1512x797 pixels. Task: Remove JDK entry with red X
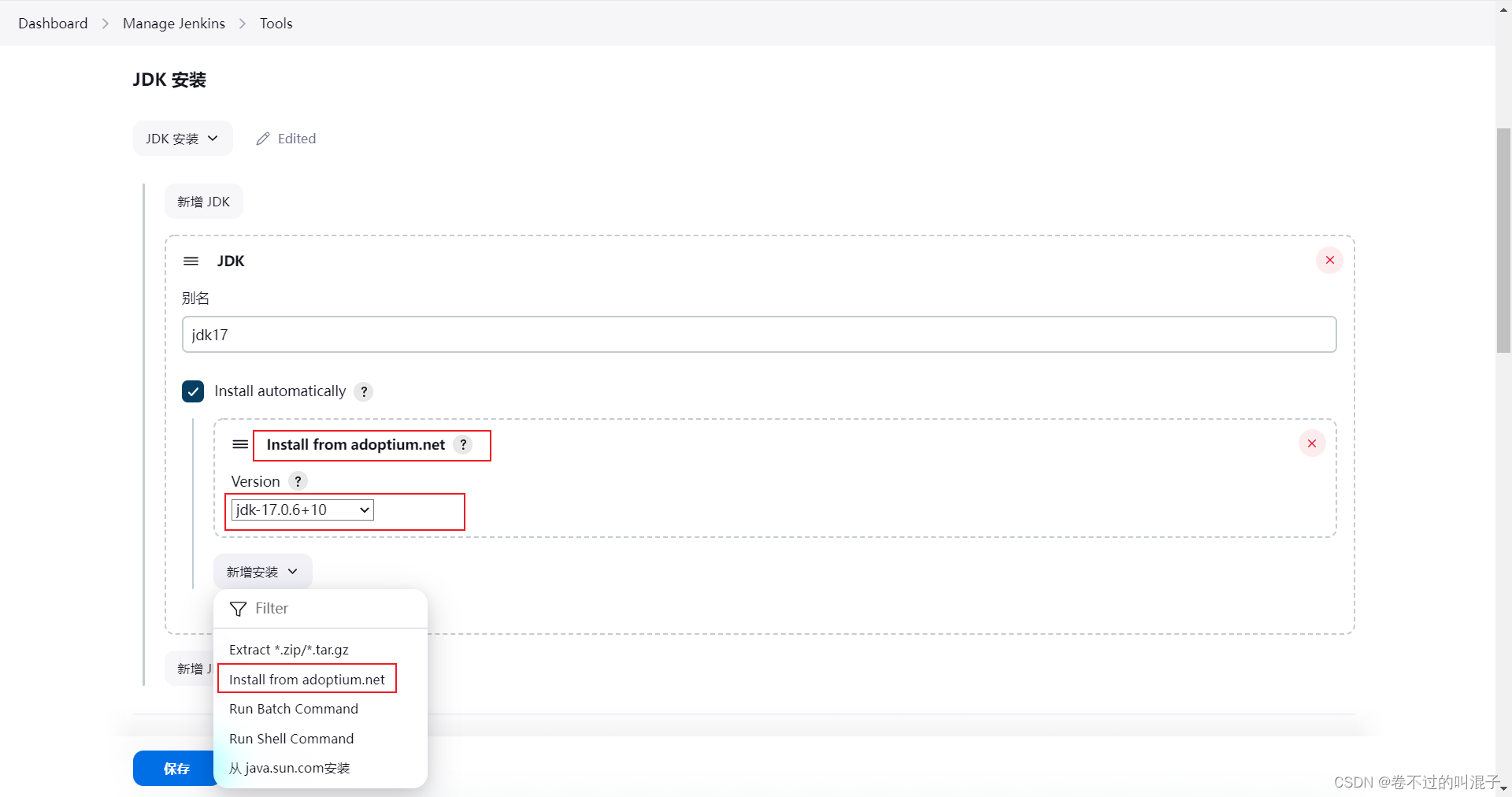[1329, 260]
